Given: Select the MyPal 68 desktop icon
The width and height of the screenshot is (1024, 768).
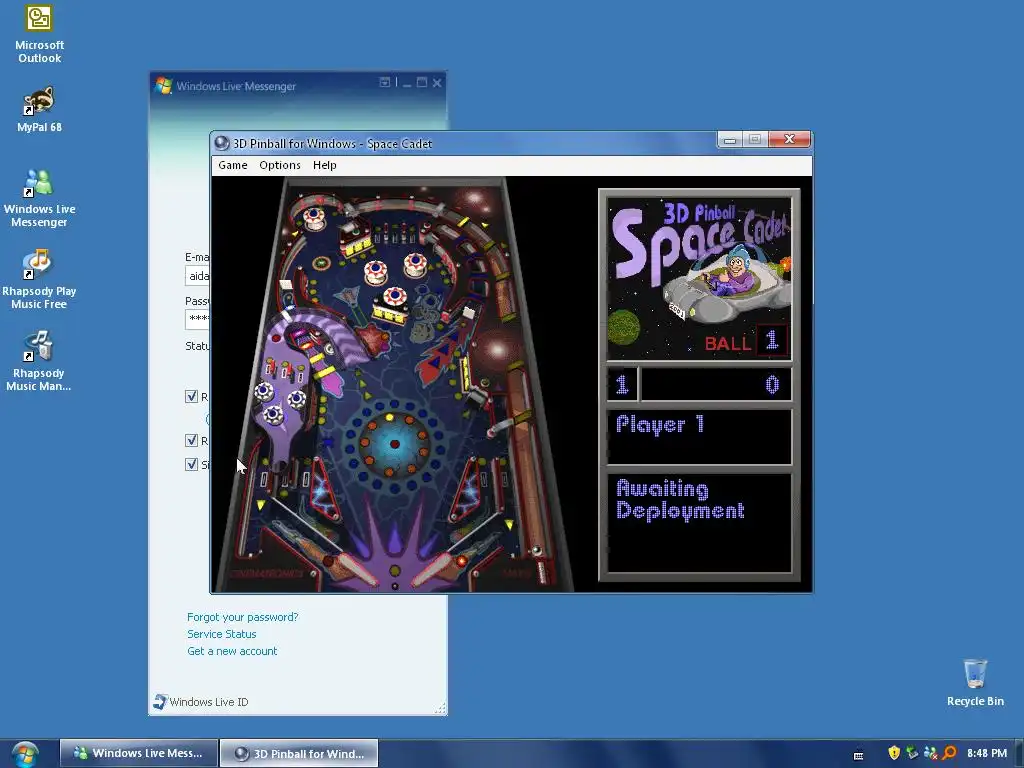Looking at the screenshot, I should (x=39, y=110).
